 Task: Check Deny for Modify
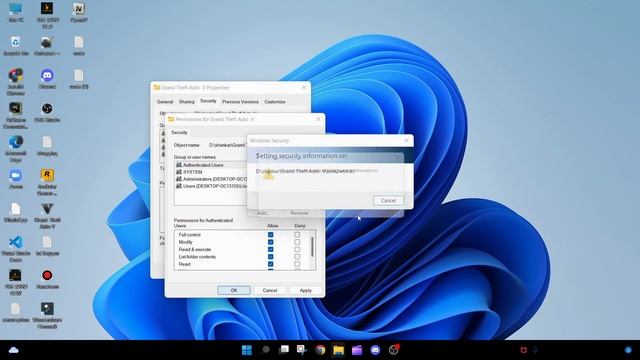point(297,242)
